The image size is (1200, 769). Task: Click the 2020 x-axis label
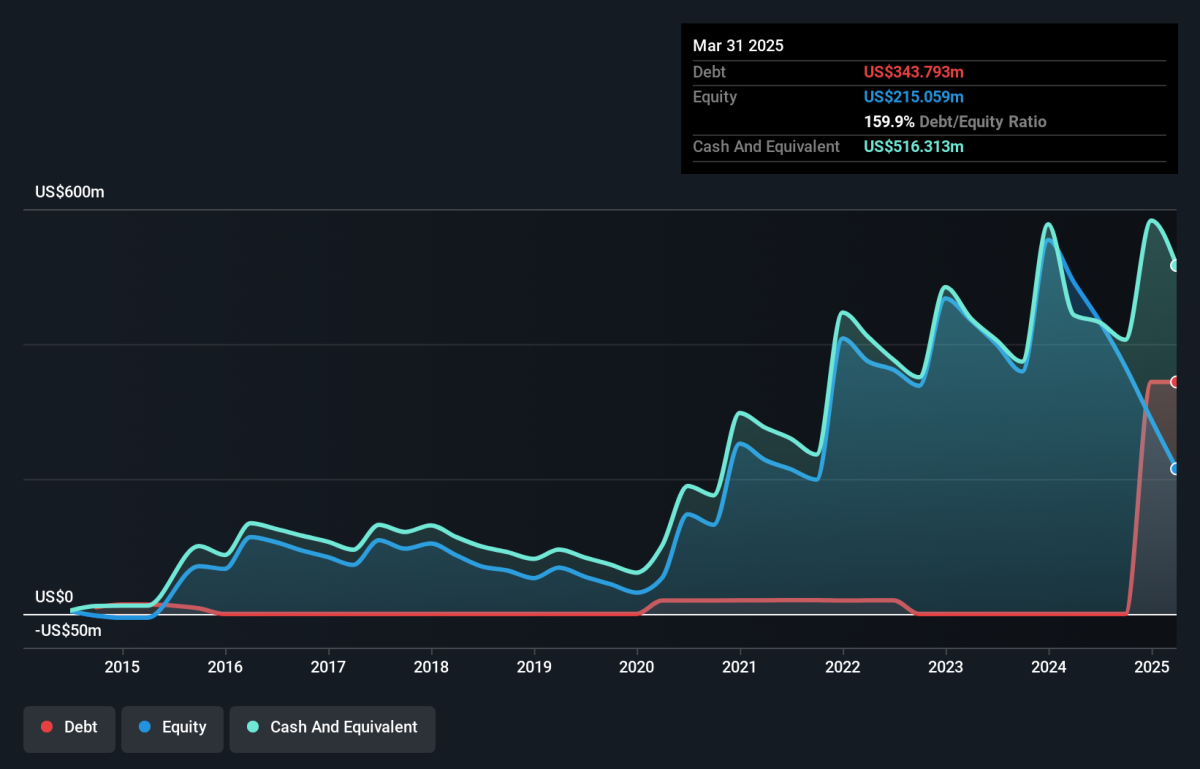pyautogui.click(x=637, y=667)
